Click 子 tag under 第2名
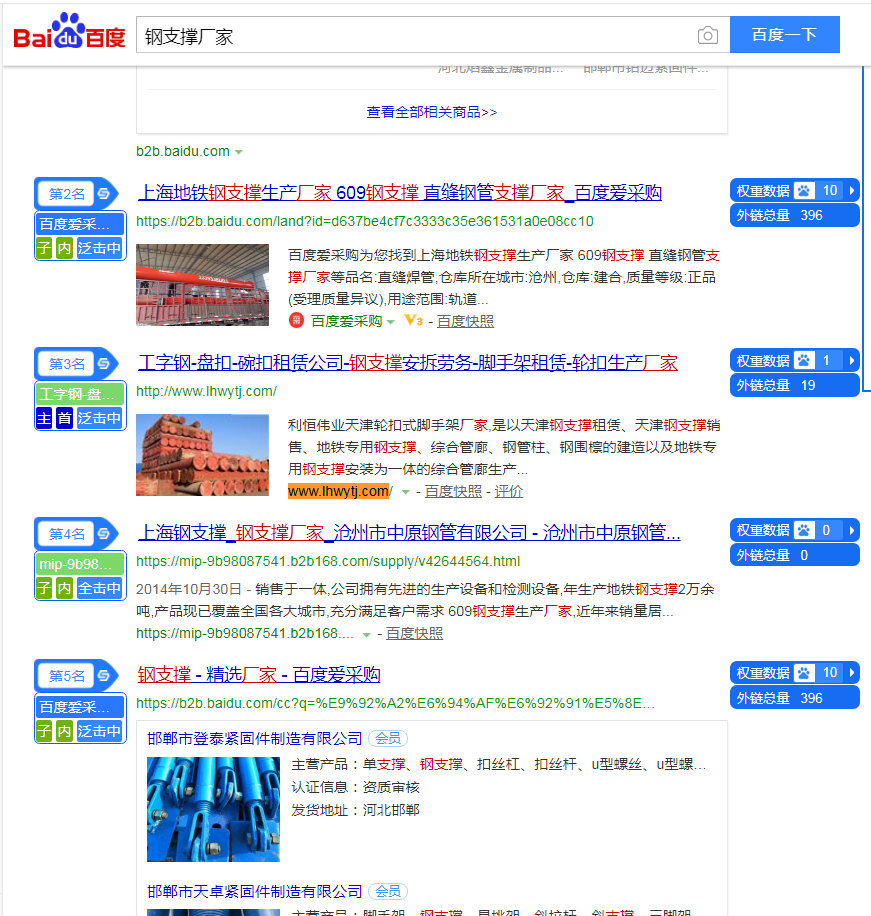Screen dimensions: 871x916 [44, 248]
